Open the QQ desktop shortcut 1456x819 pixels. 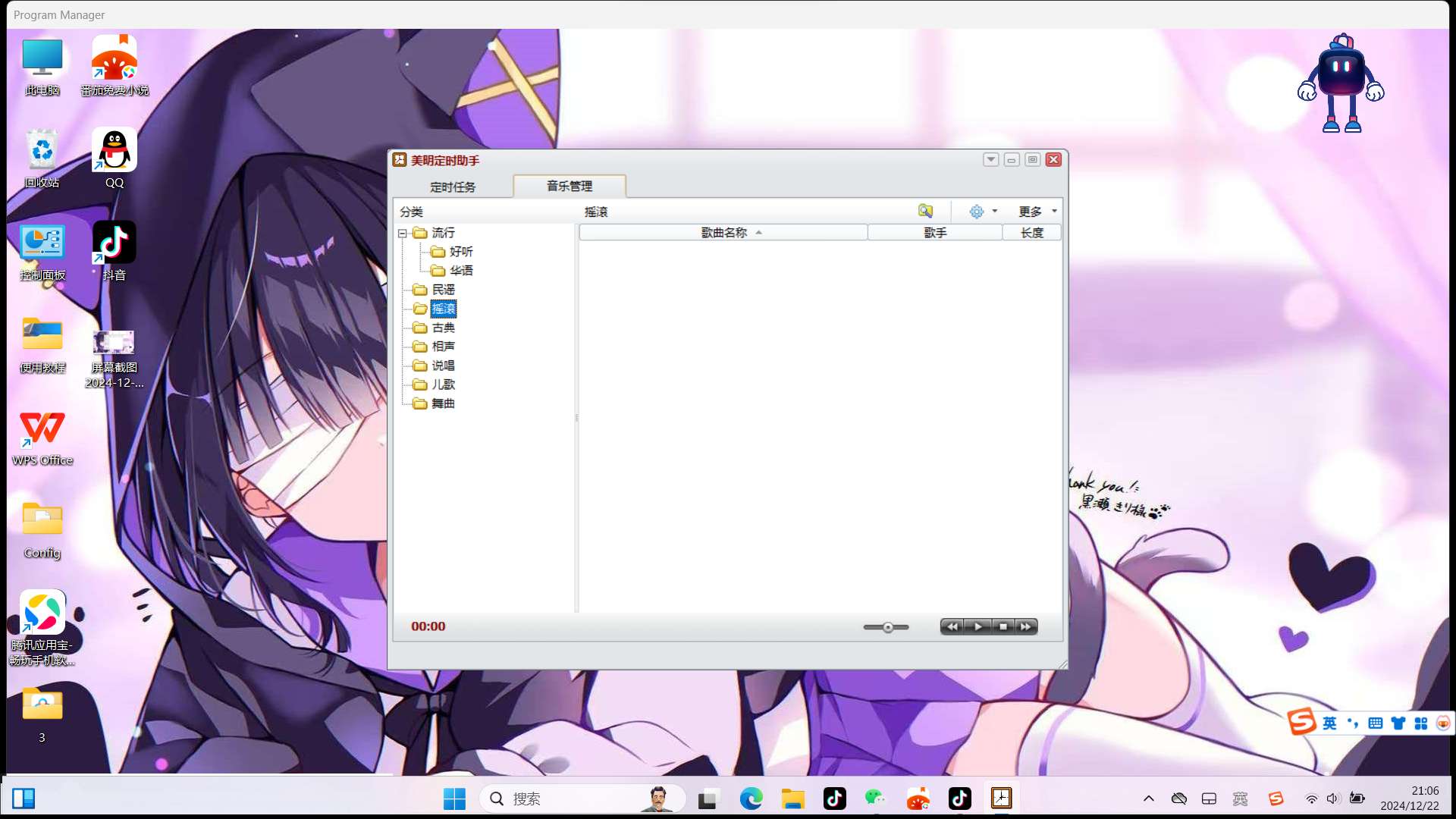(x=115, y=159)
